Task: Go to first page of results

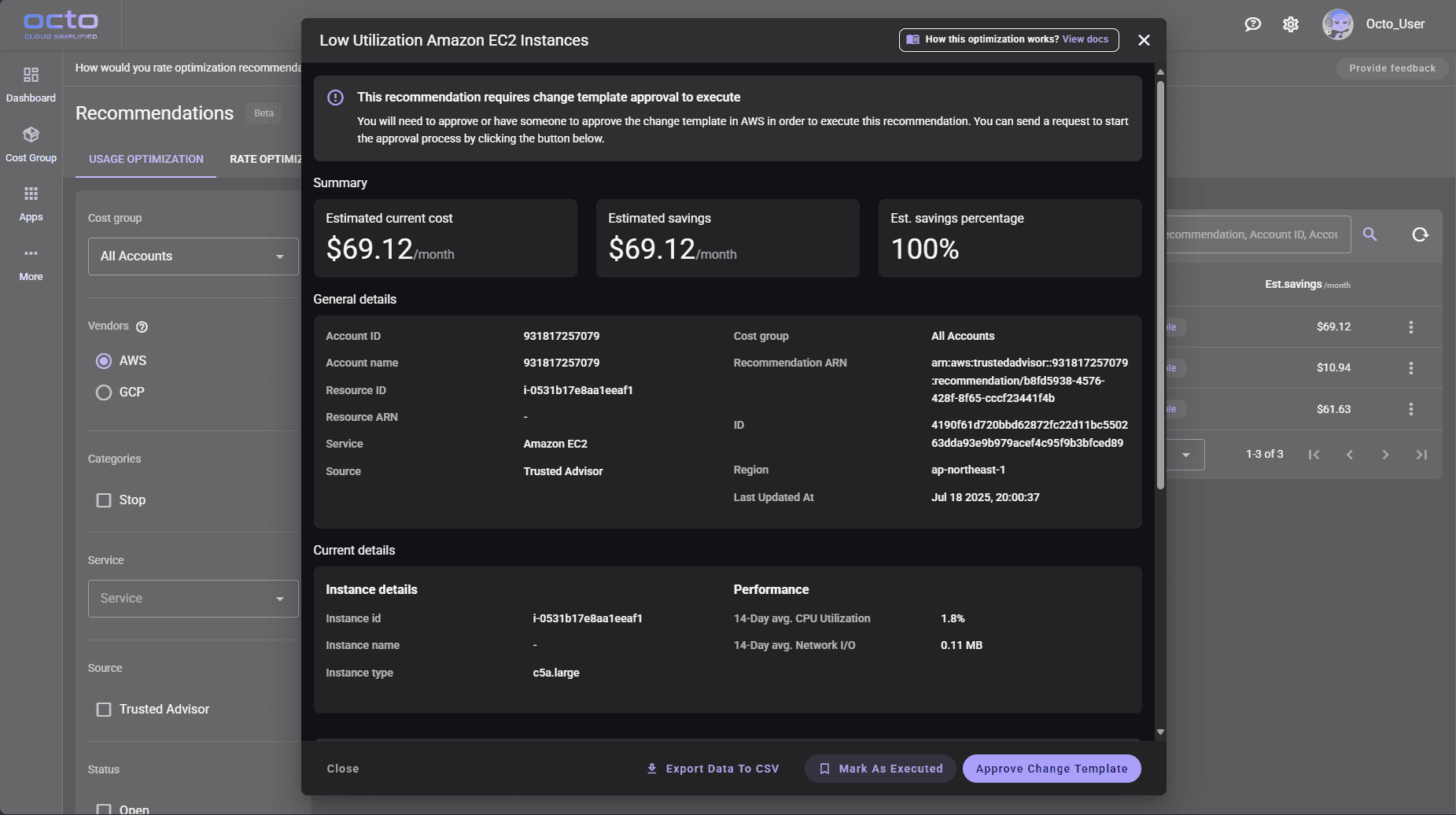Action: coord(1314,455)
